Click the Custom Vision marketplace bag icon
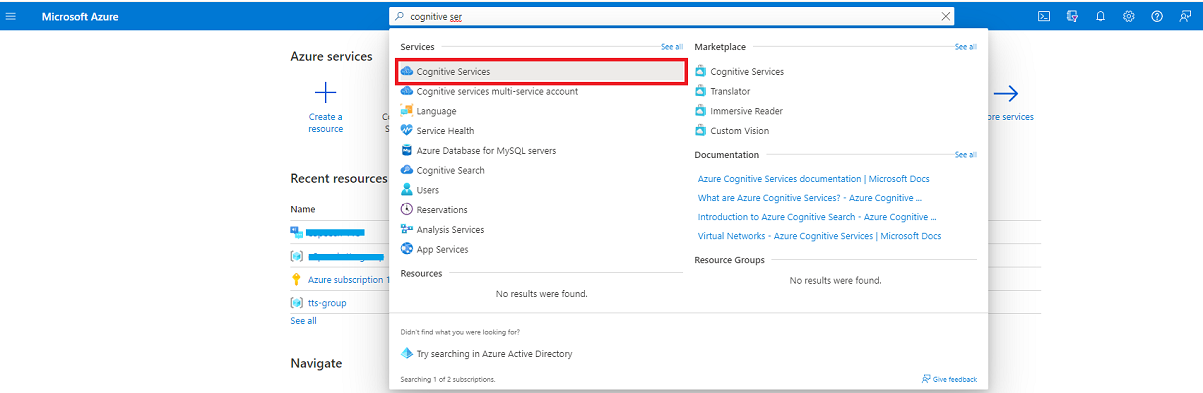1203x393 pixels. coord(700,131)
